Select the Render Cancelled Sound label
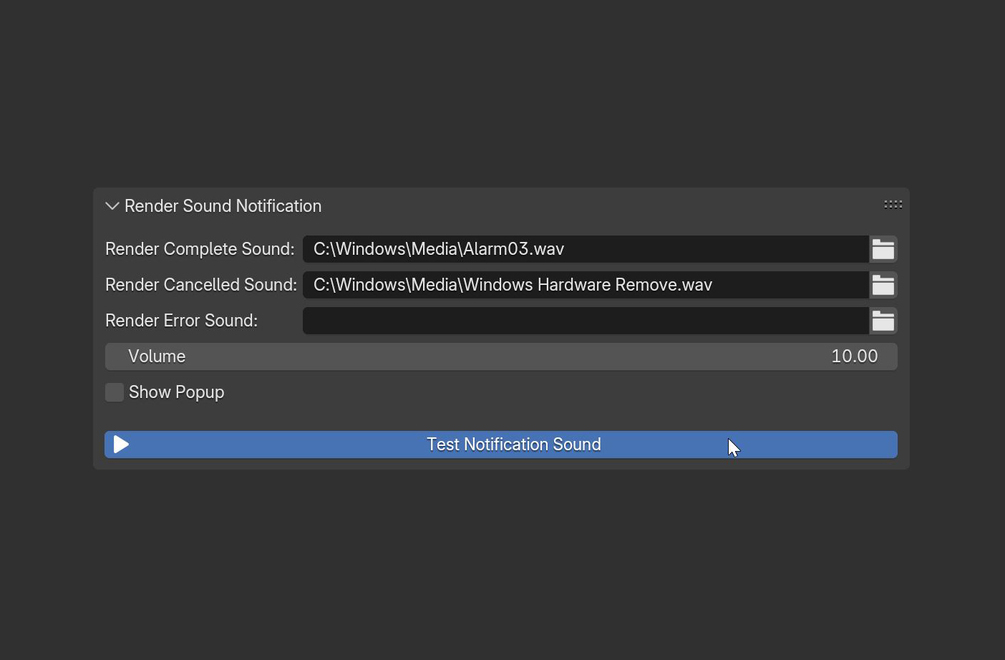This screenshot has height=660, width=1005. [201, 285]
